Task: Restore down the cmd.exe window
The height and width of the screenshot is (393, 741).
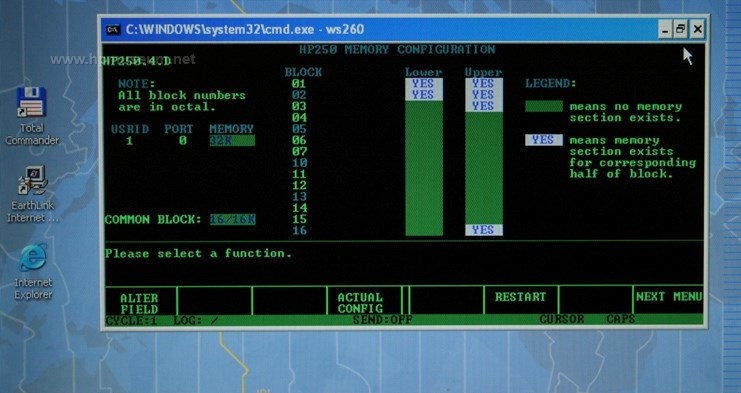Action: [681, 29]
